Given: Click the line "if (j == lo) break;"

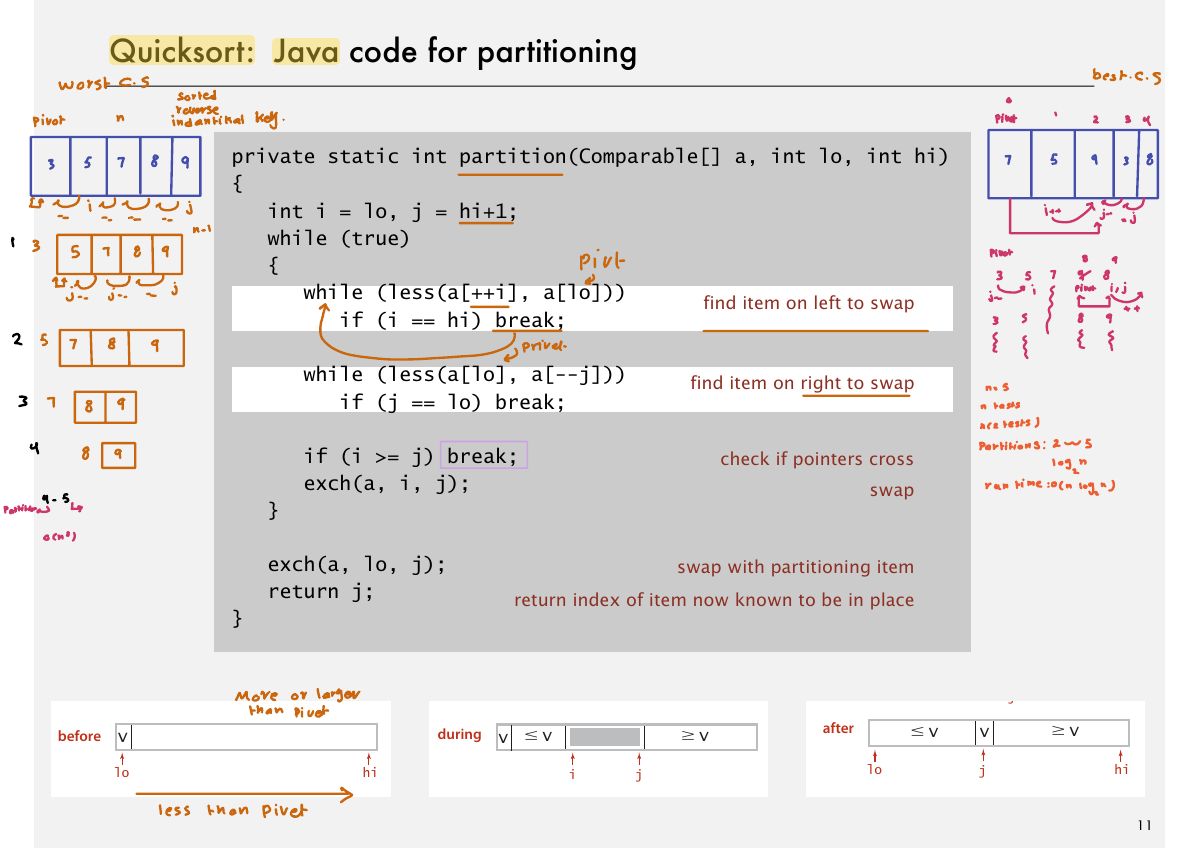Looking at the screenshot, I should point(453,402).
